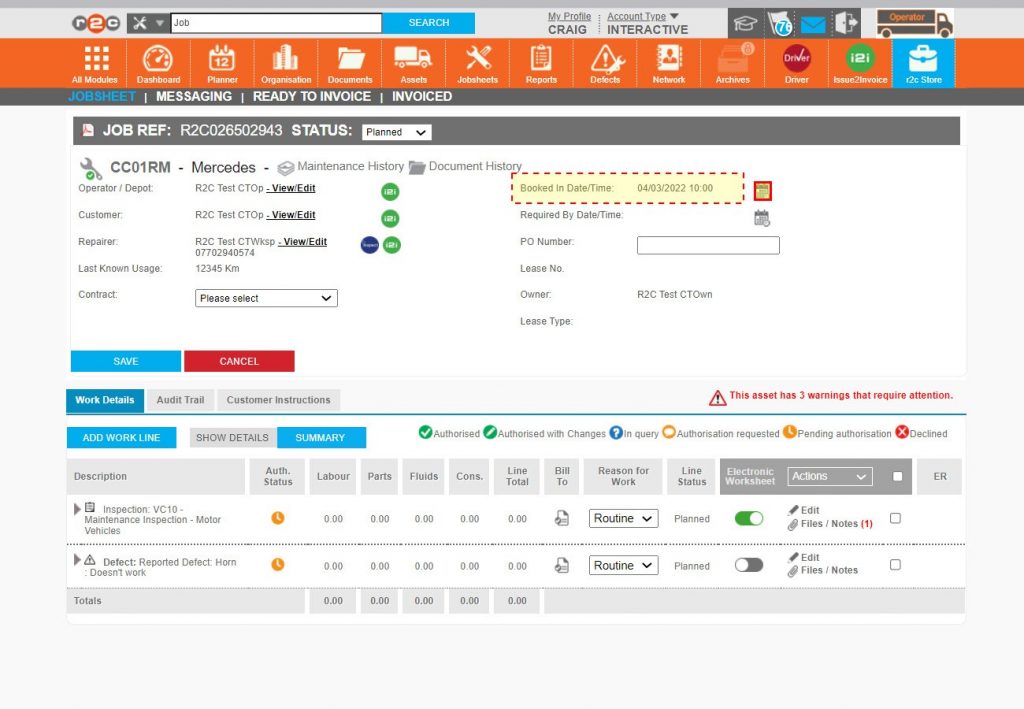Image resolution: width=1024 pixels, height=709 pixels.
Task: Open the Documents folder module
Action: point(350,64)
